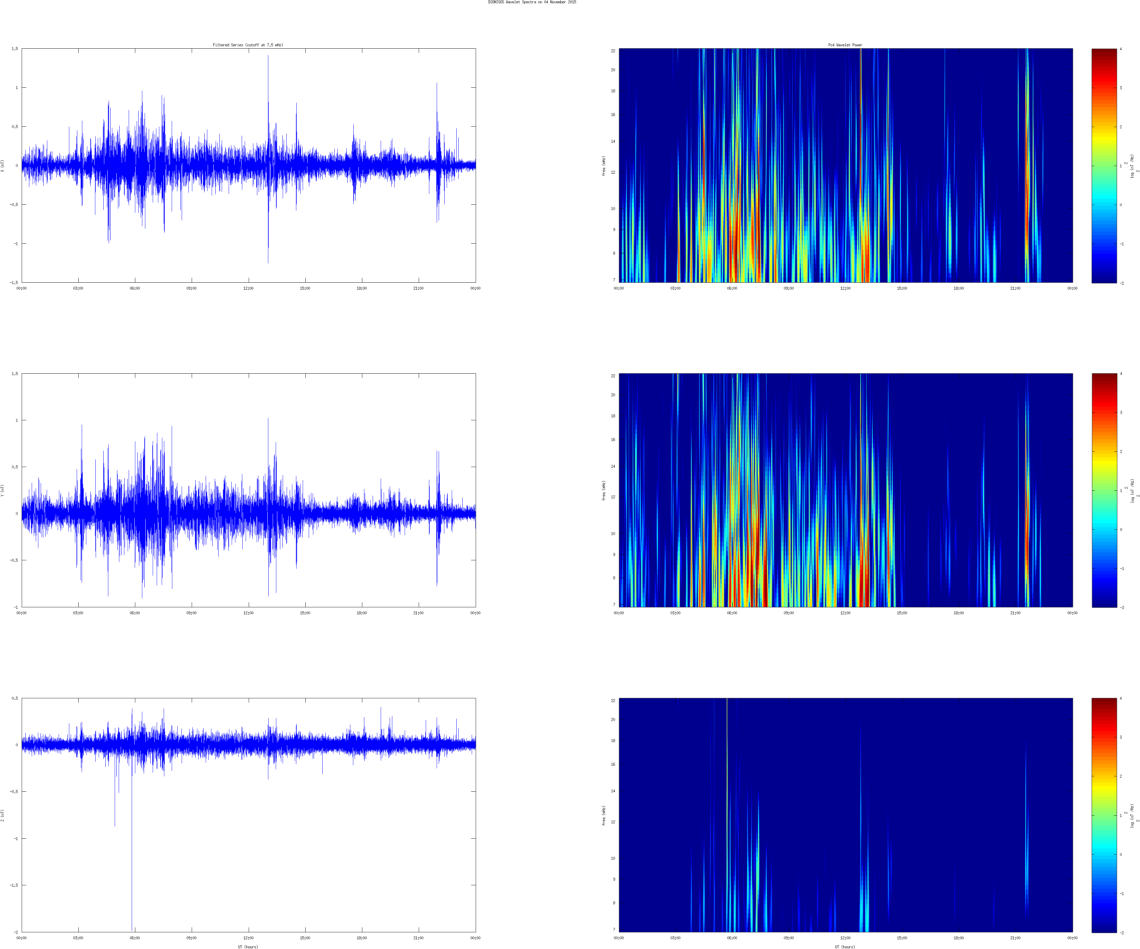Click the middle spectrogram color scale bar
Viewport: 1140px width, 949px height.
pos(1104,490)
